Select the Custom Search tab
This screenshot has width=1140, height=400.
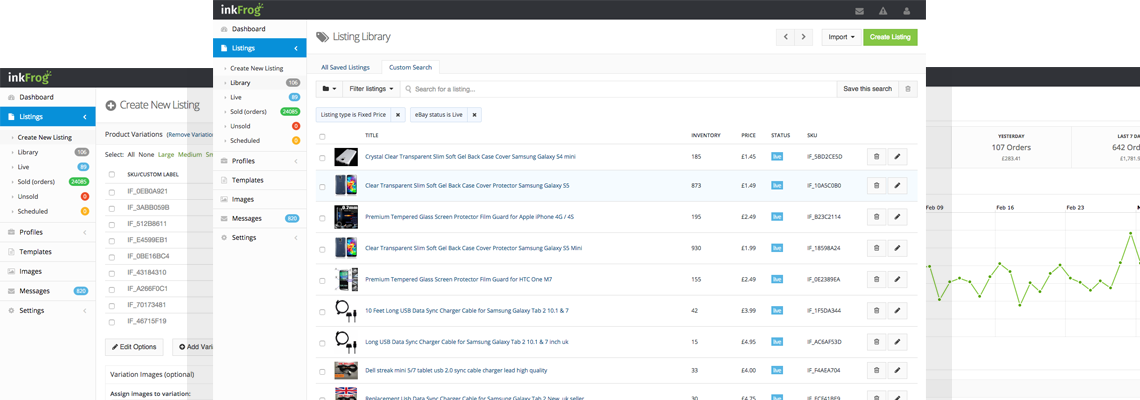410,67
